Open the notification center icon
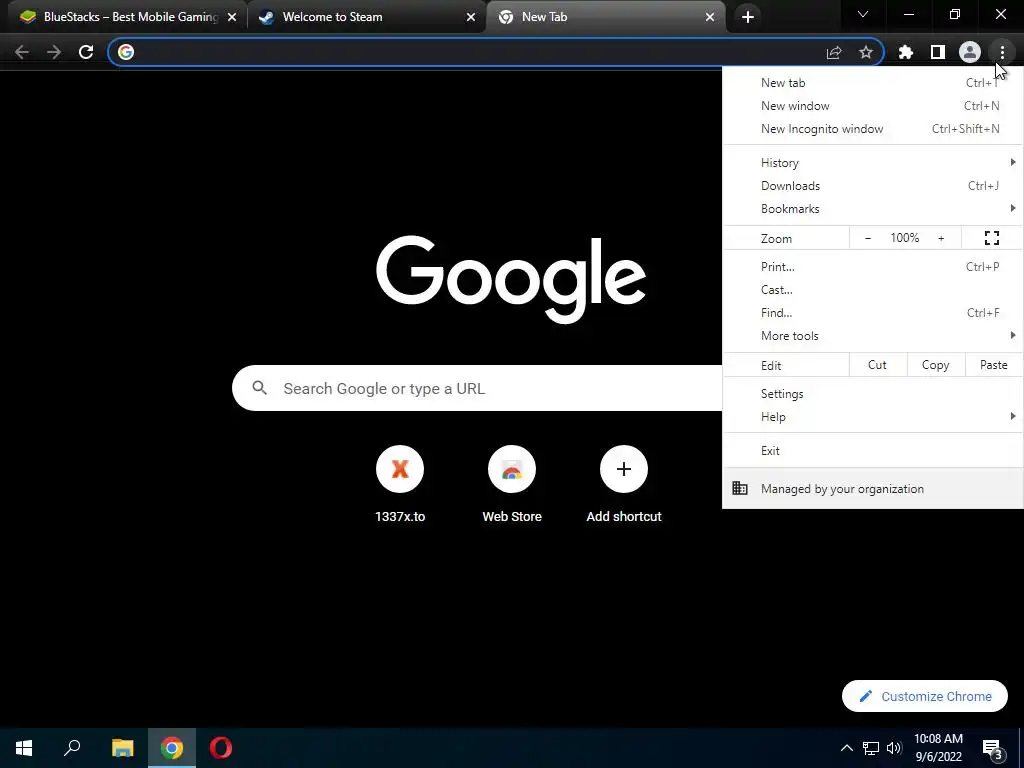This screenshot has width=1024, height=768. (x=993, y=748)
